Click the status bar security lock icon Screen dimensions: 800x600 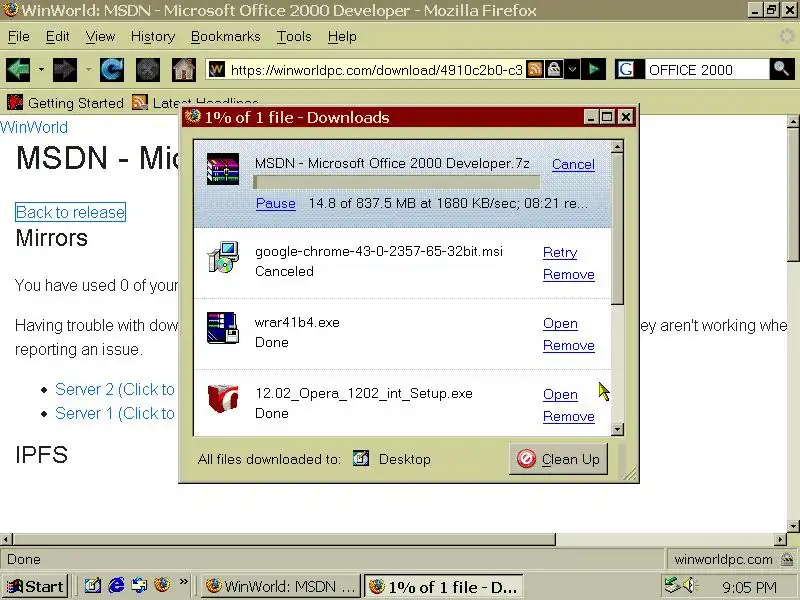[x=788, y=559]
